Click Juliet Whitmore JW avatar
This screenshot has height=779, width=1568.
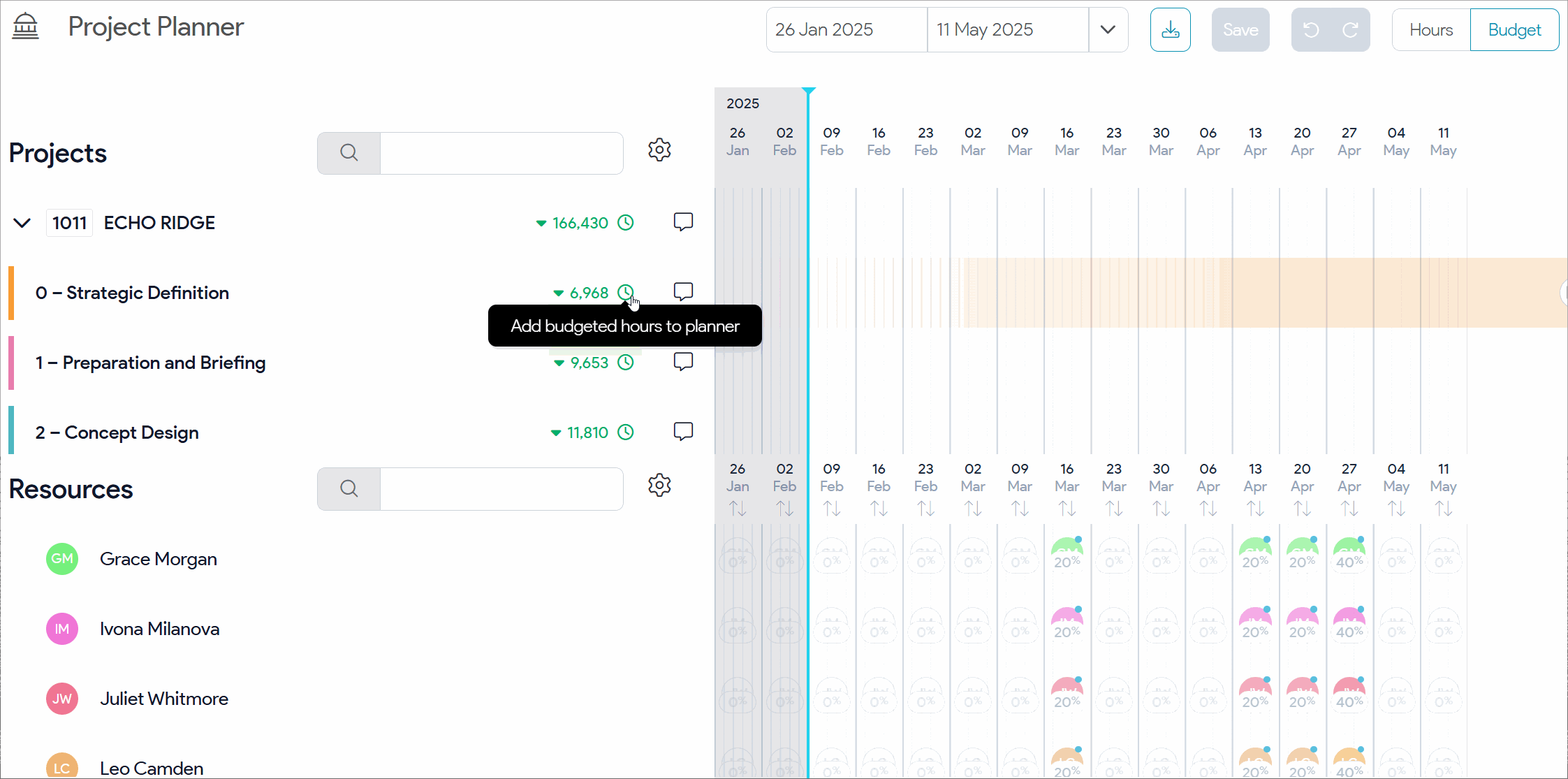[x=62, y=699]
